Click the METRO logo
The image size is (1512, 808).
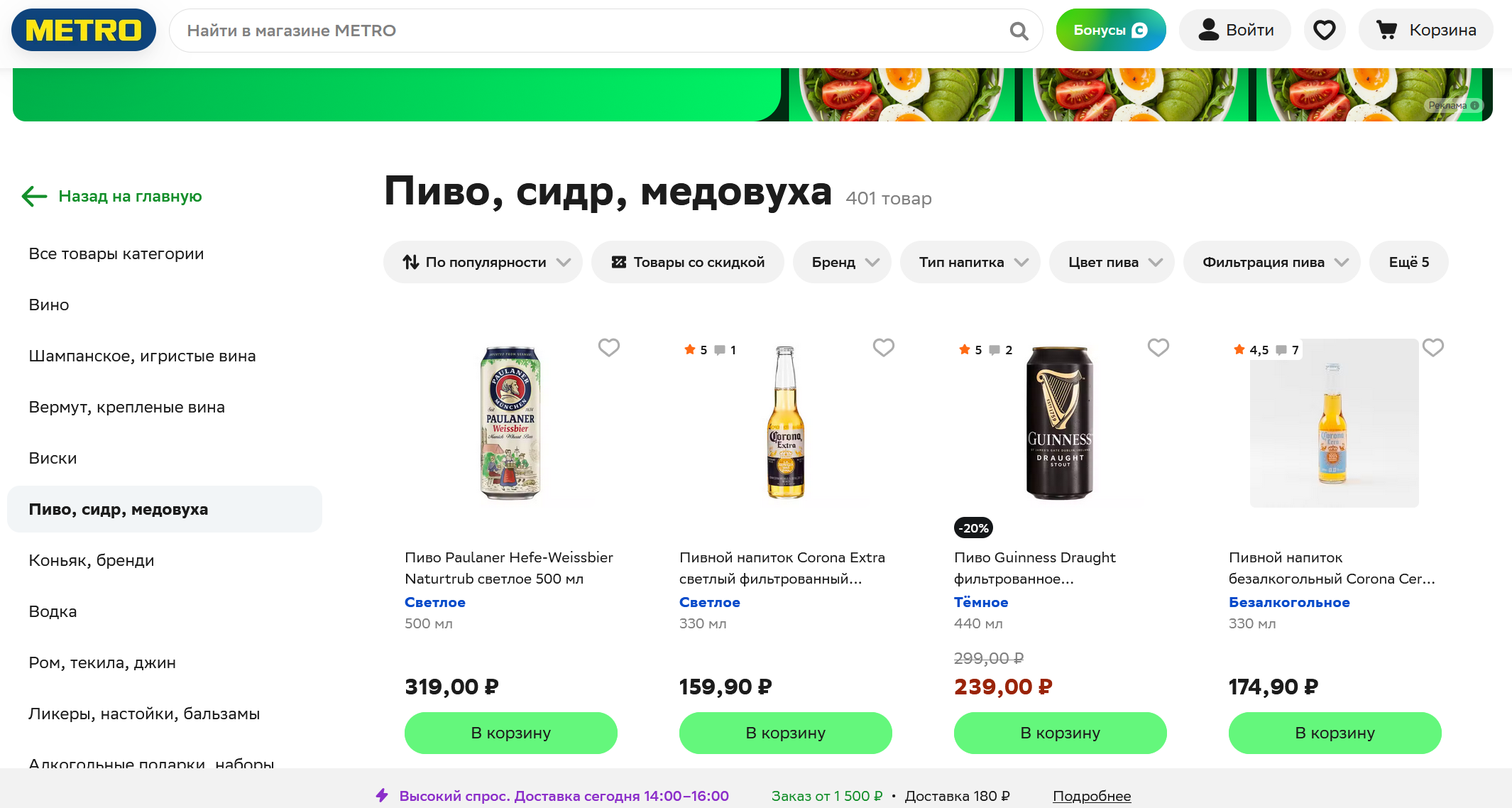[x=84, y=30]
